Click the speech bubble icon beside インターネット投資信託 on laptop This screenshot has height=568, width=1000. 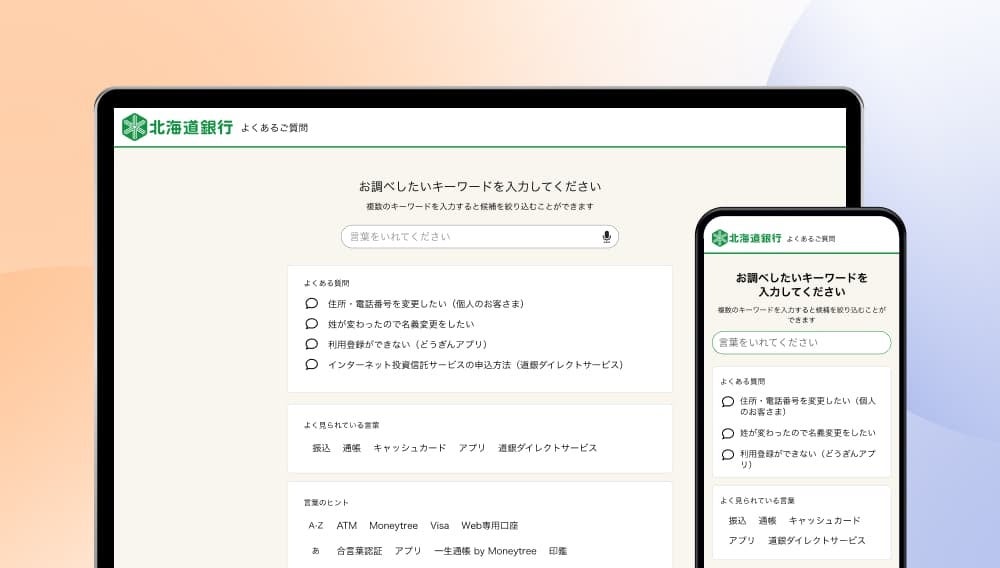point(311,365)
